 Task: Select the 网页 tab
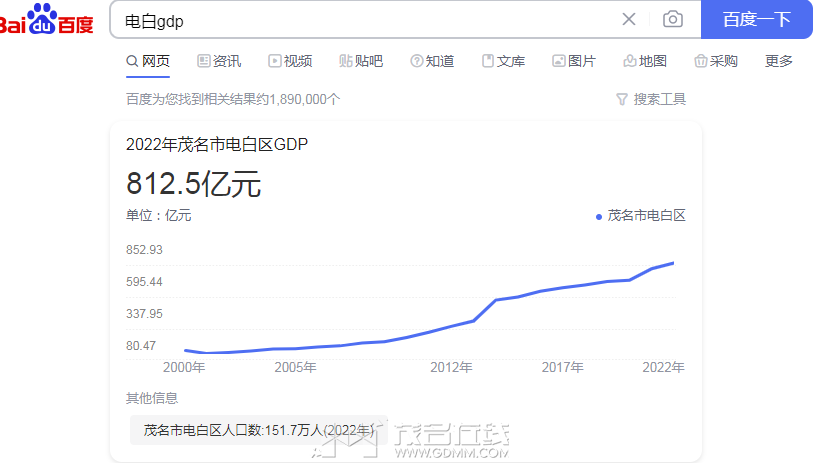[148, 62]
